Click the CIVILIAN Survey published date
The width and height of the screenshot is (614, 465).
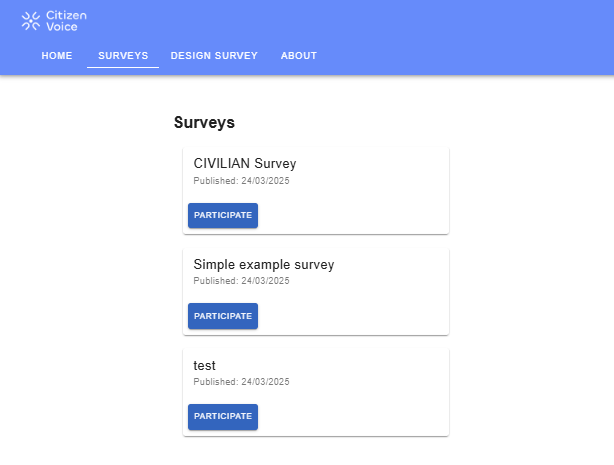pyautogui.click(x=241, y=181)
